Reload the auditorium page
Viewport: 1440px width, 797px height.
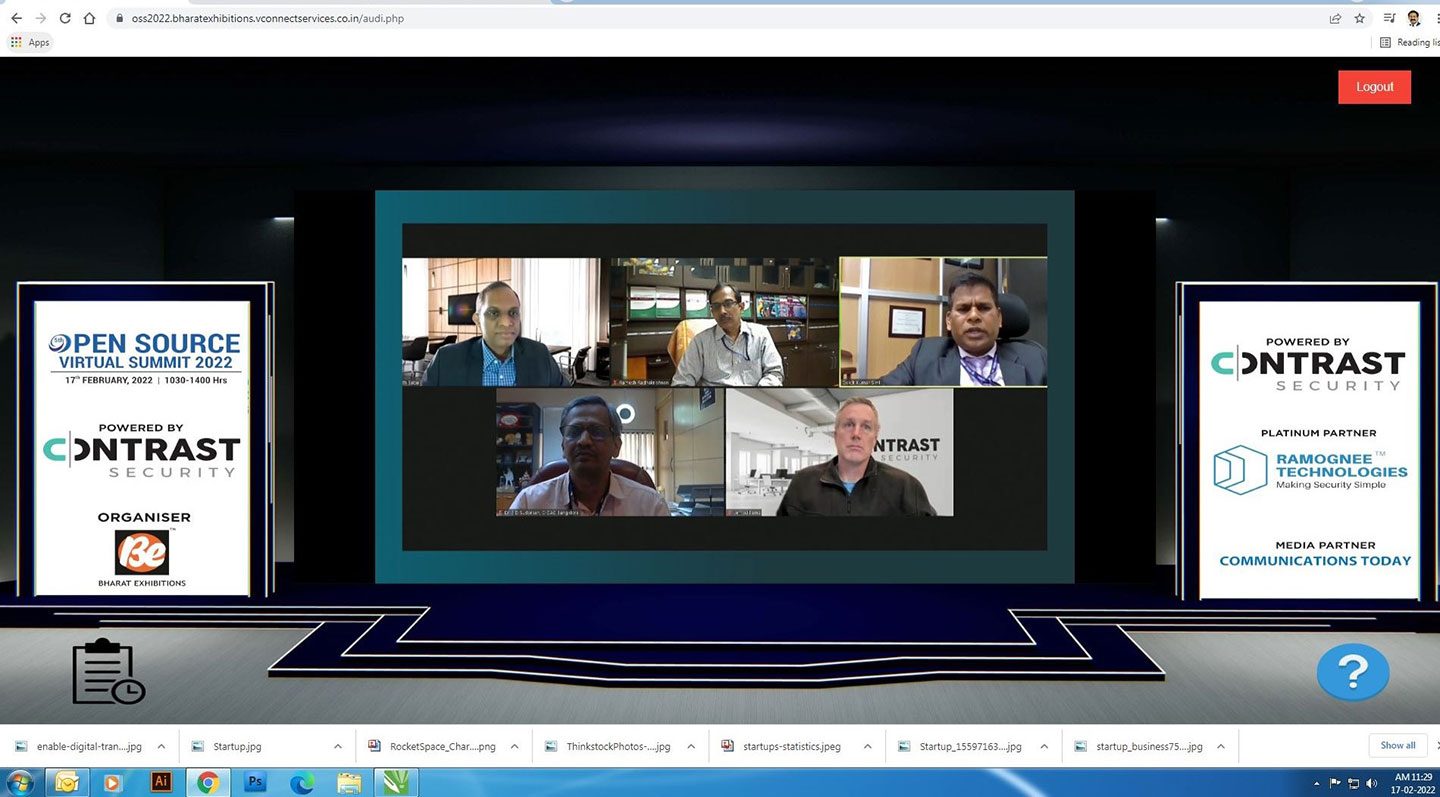click(65, 18)
